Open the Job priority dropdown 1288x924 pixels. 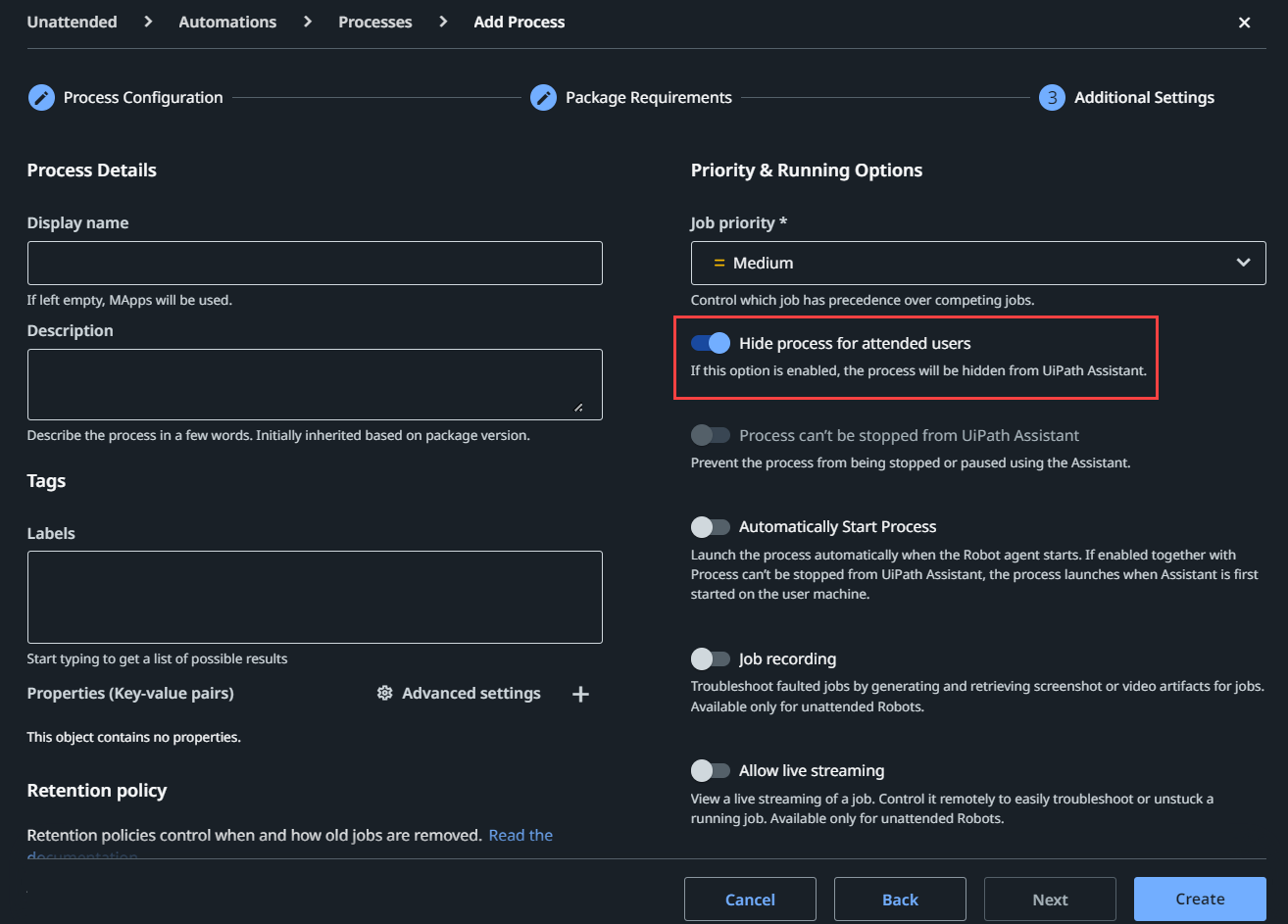[1243, 263]
